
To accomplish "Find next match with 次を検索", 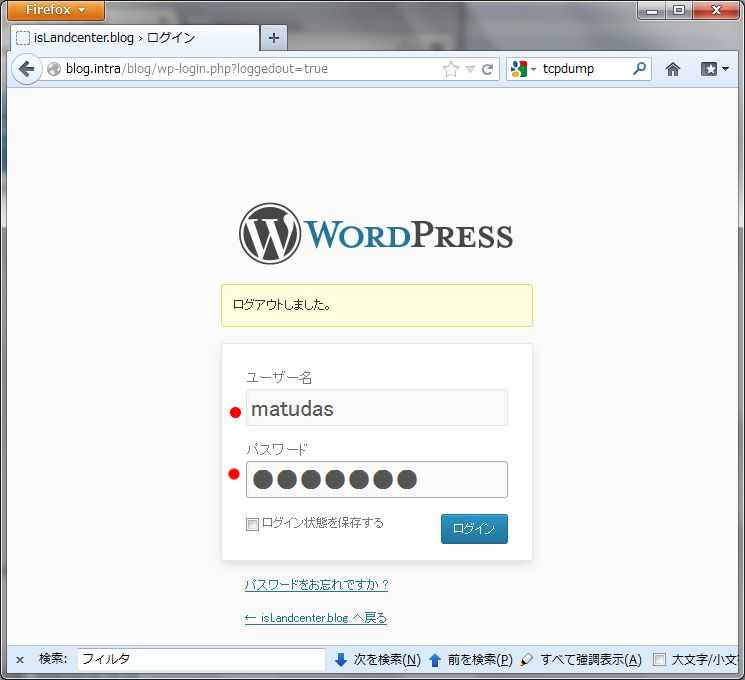I will (x=378, y=660).
